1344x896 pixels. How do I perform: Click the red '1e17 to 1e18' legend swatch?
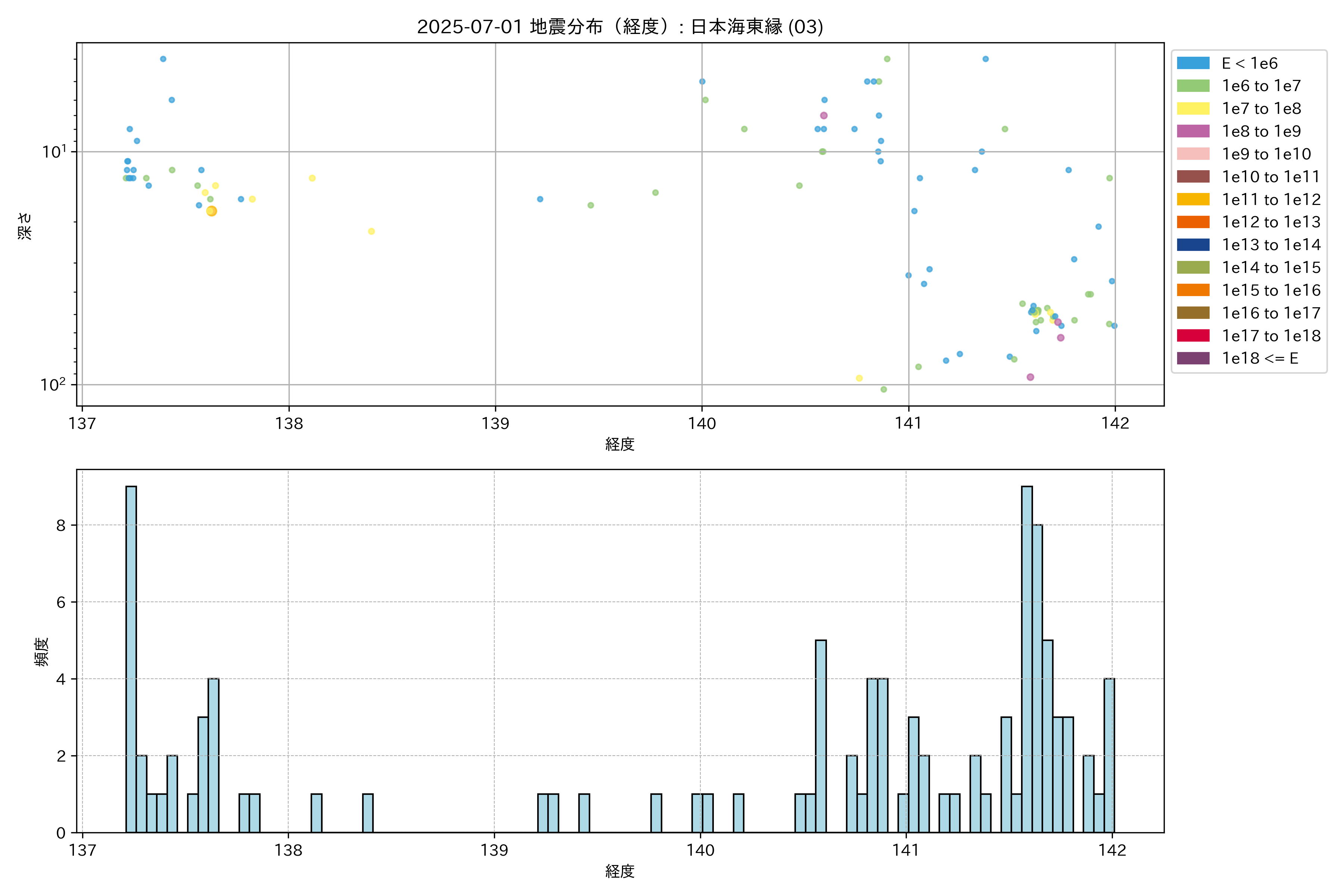click(1192, 335)
